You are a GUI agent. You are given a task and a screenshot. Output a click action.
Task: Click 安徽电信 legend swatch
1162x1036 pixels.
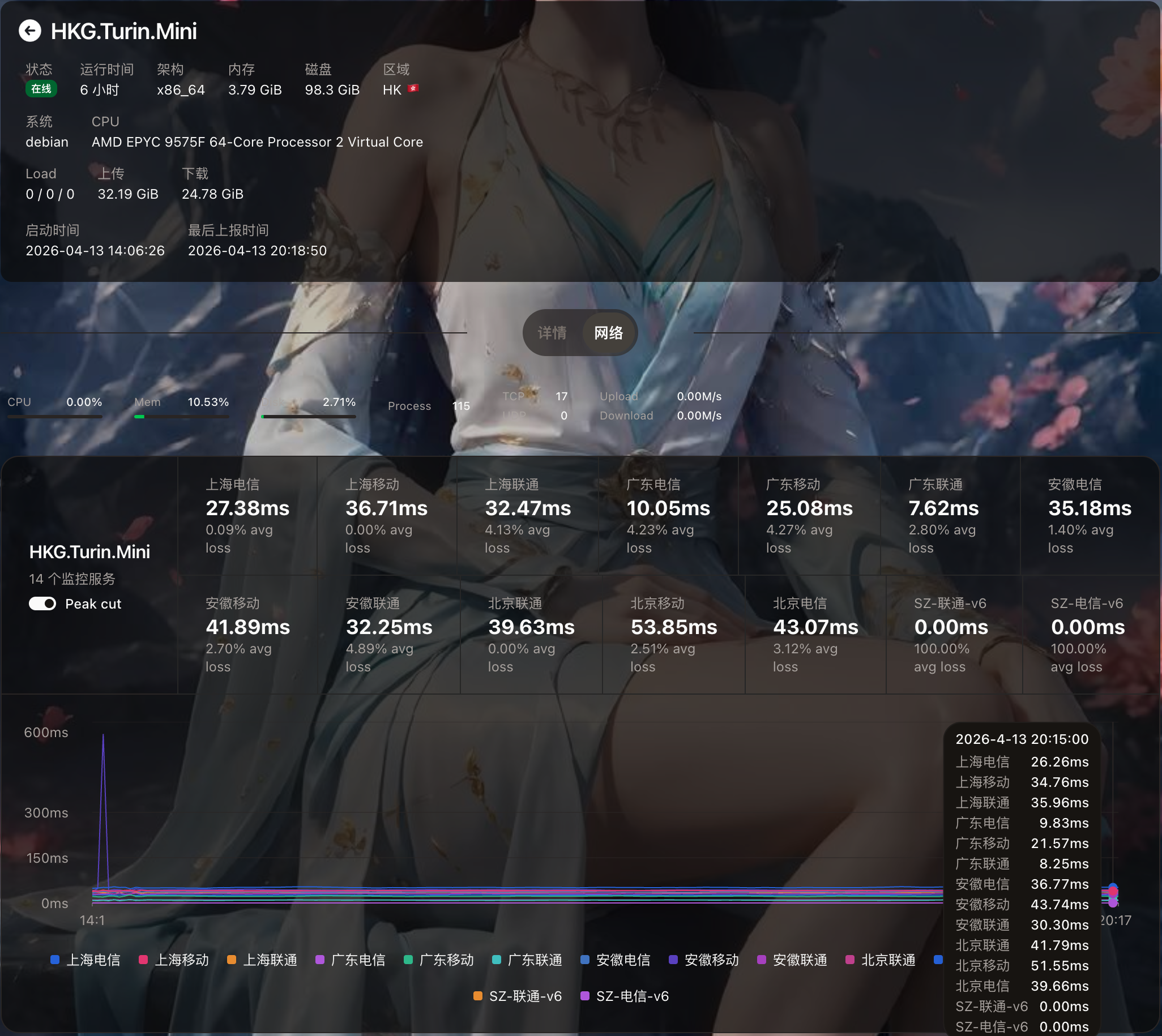pyautogui.click(x=585, y=960)
